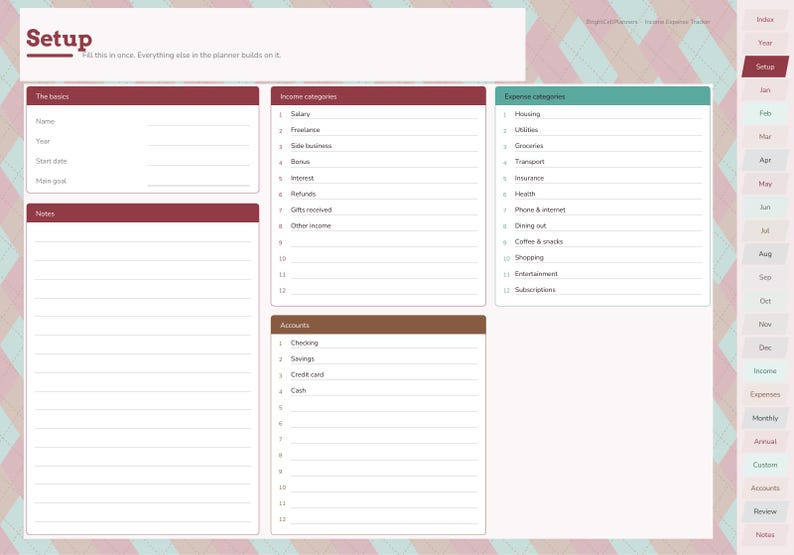Select the Setup tab
This screenshot has height=555, width=794.
[765, 66]
